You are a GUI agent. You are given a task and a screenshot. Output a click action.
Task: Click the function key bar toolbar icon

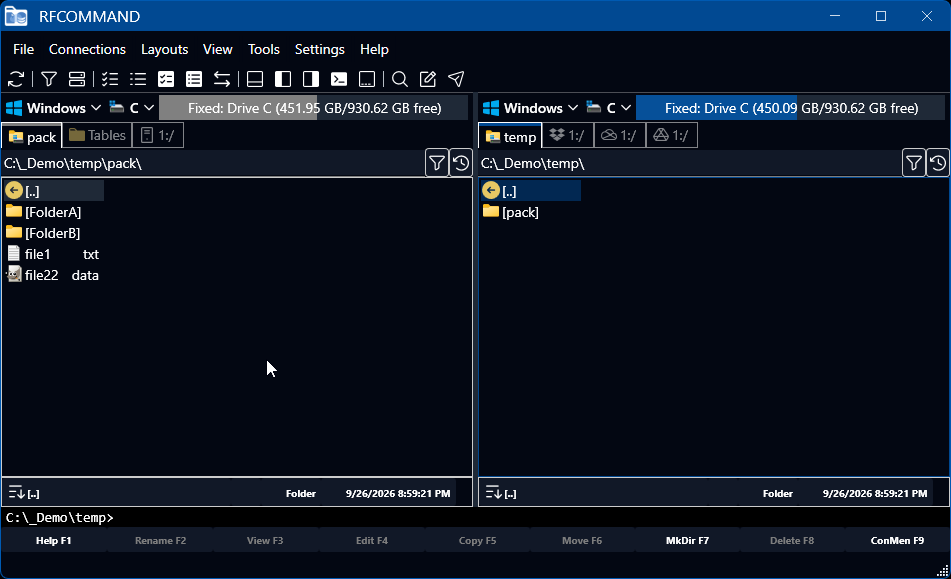(x=367, y=79)
